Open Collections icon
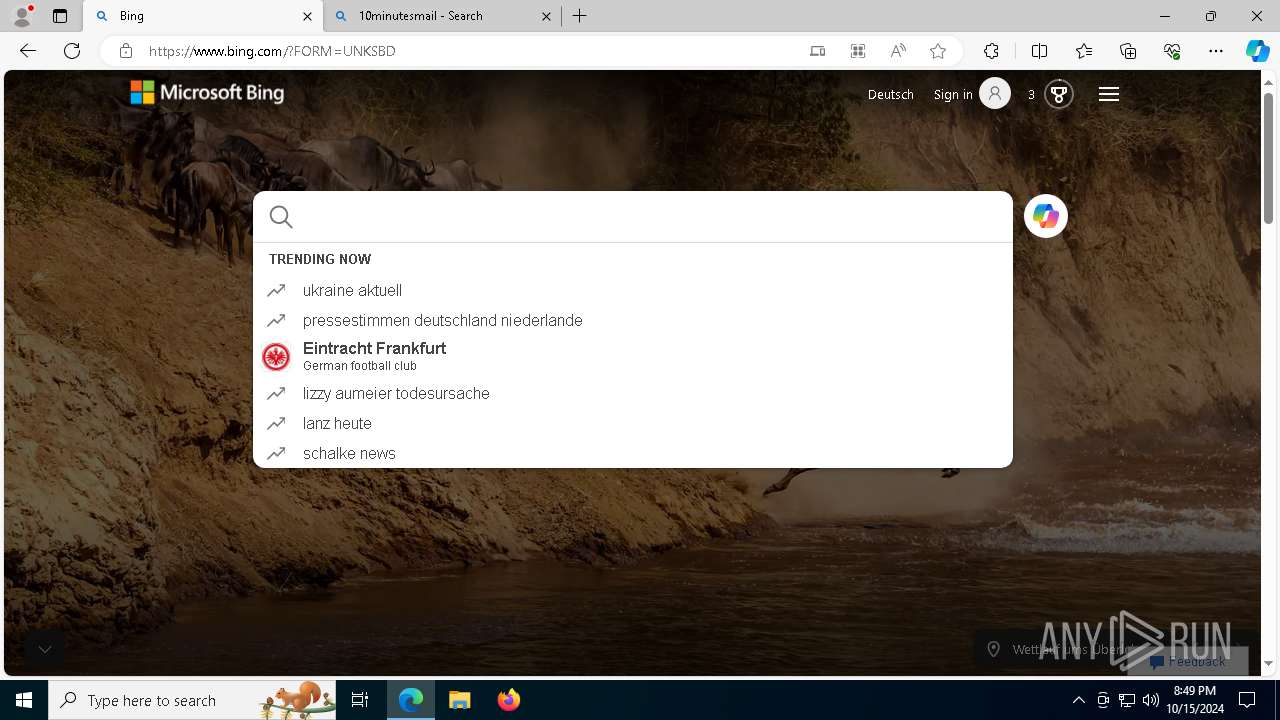Viewport: 1280px width, 720px height. (x=1128, y=51)
